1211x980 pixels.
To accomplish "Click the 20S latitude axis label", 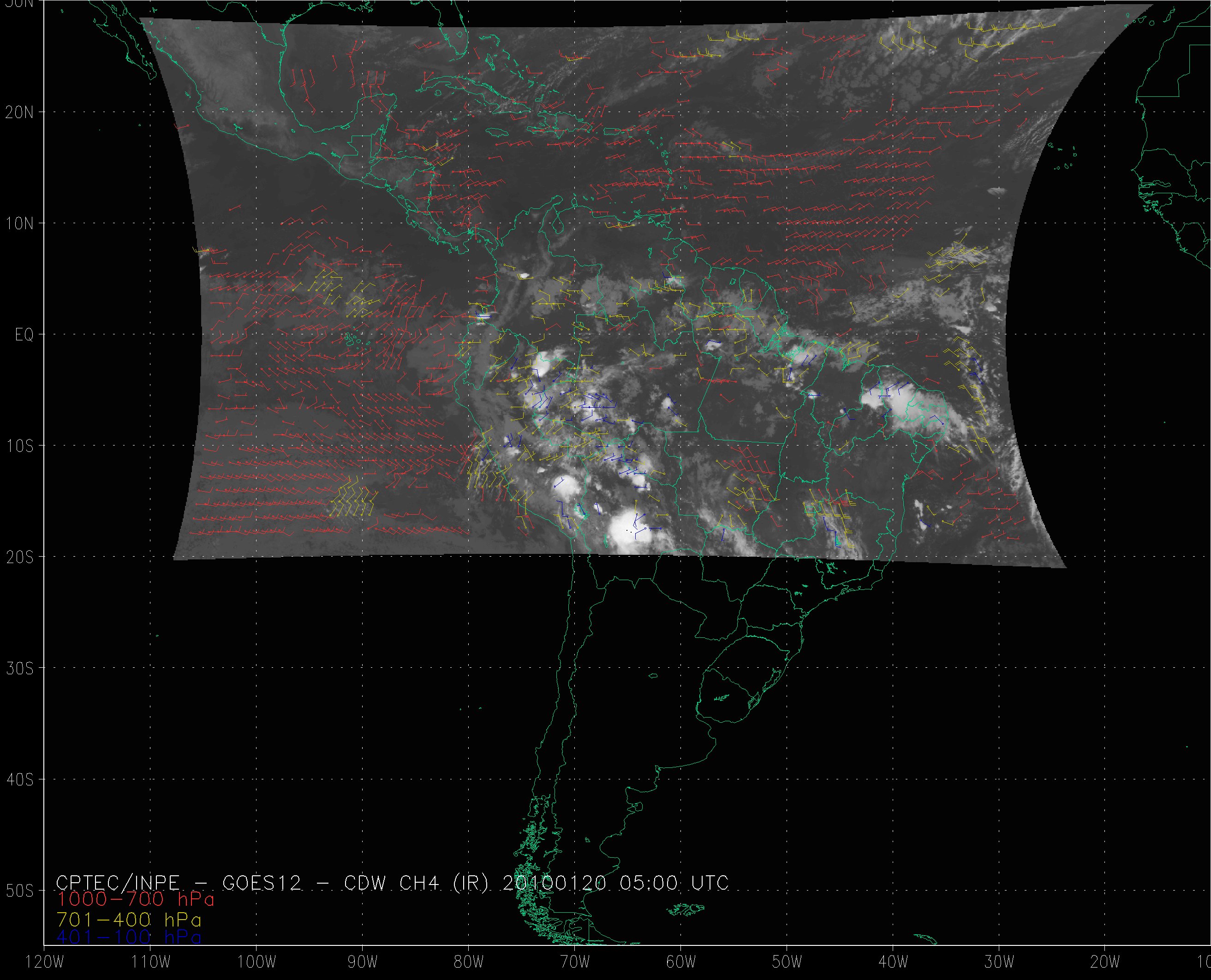I will [x=19, y=557].
